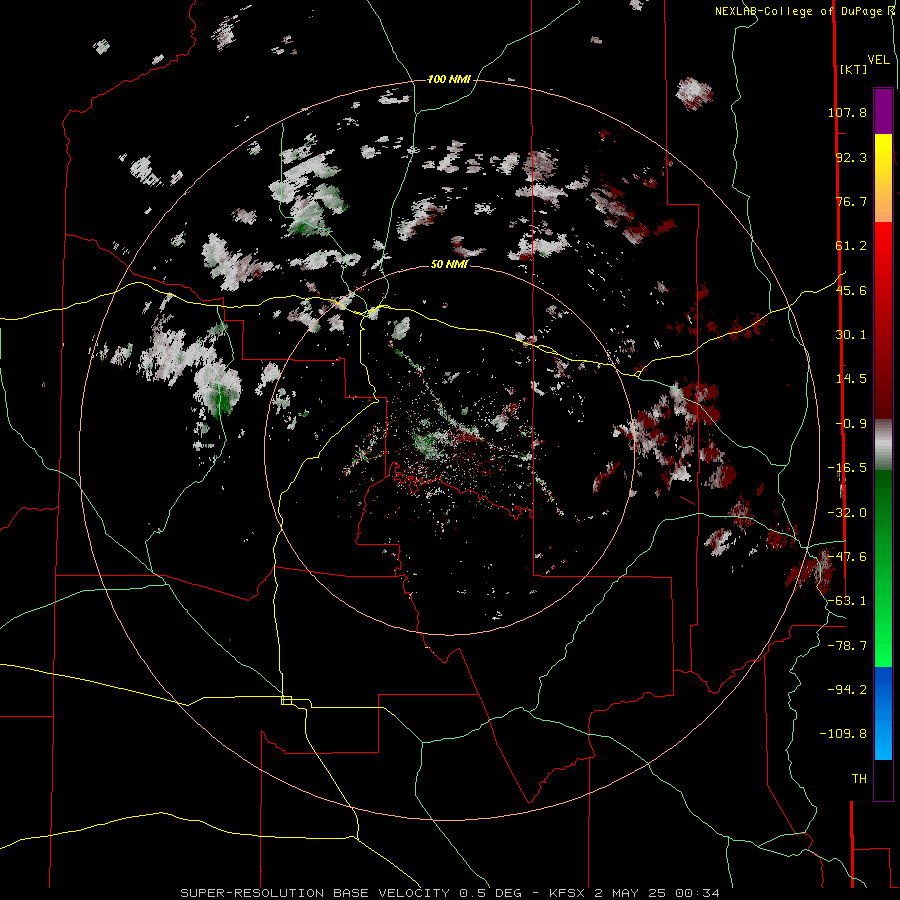The height and width of the screenshot is (900, 900).
Task: Click the VEL legend heading
Action: (x=878, y=59)
